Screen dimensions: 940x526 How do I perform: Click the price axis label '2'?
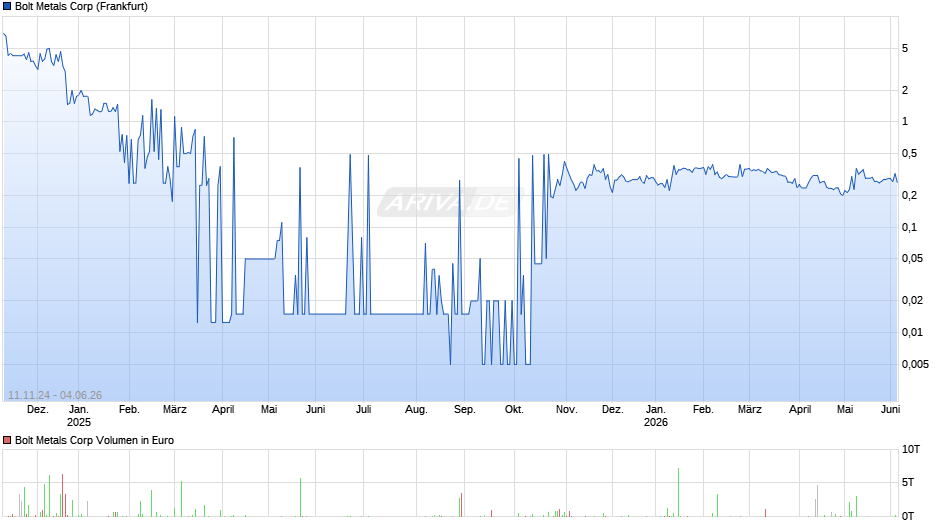(x=905, y=91)
